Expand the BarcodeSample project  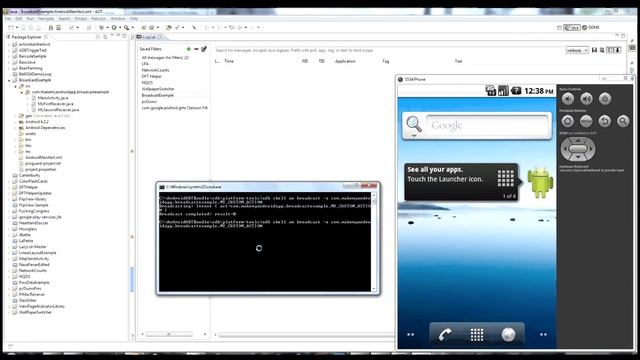pos(9,56)
